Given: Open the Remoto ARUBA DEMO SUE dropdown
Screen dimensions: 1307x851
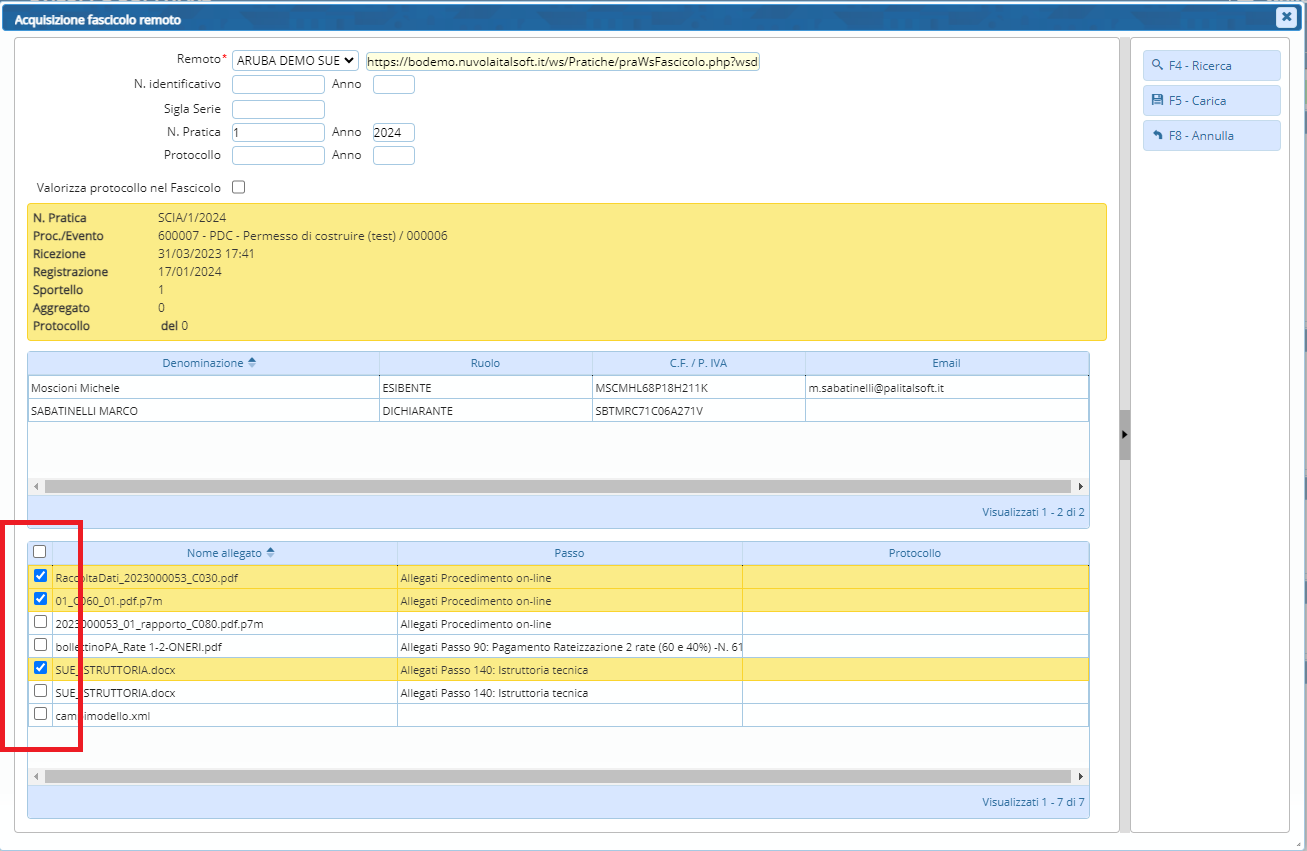Looking at the screenshot, I should click(x=295, y=61).
